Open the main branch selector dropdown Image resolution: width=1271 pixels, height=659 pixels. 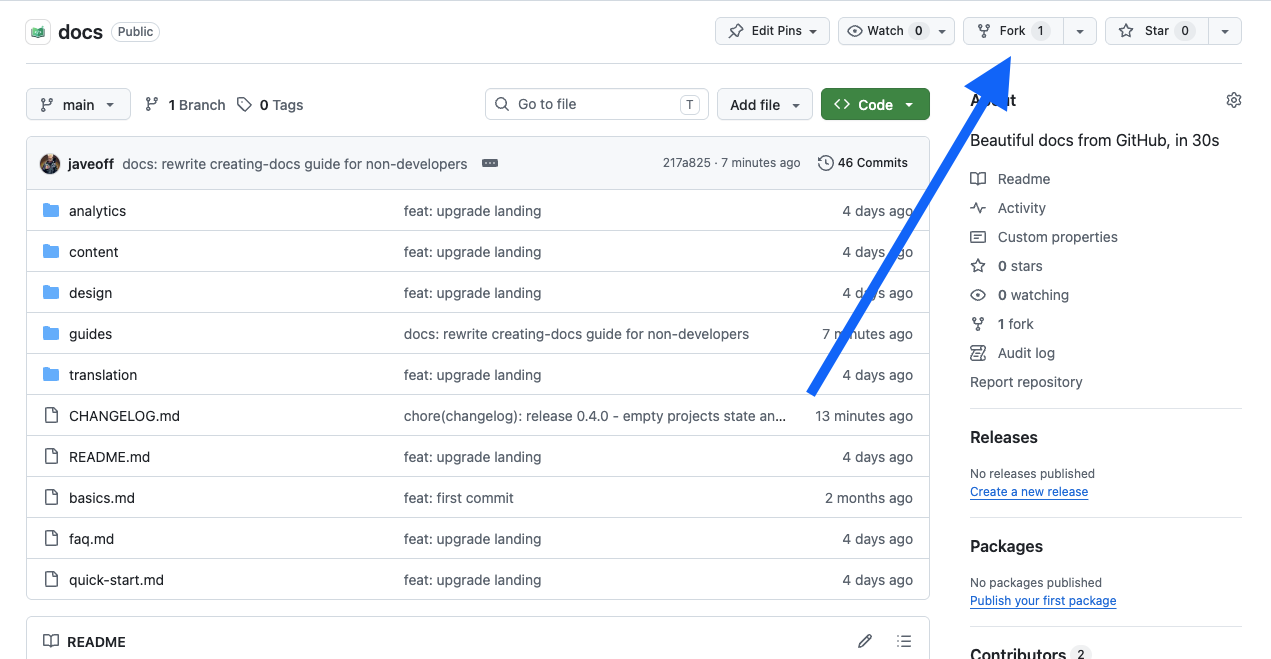pyautogui.click(x=78, y=104)
